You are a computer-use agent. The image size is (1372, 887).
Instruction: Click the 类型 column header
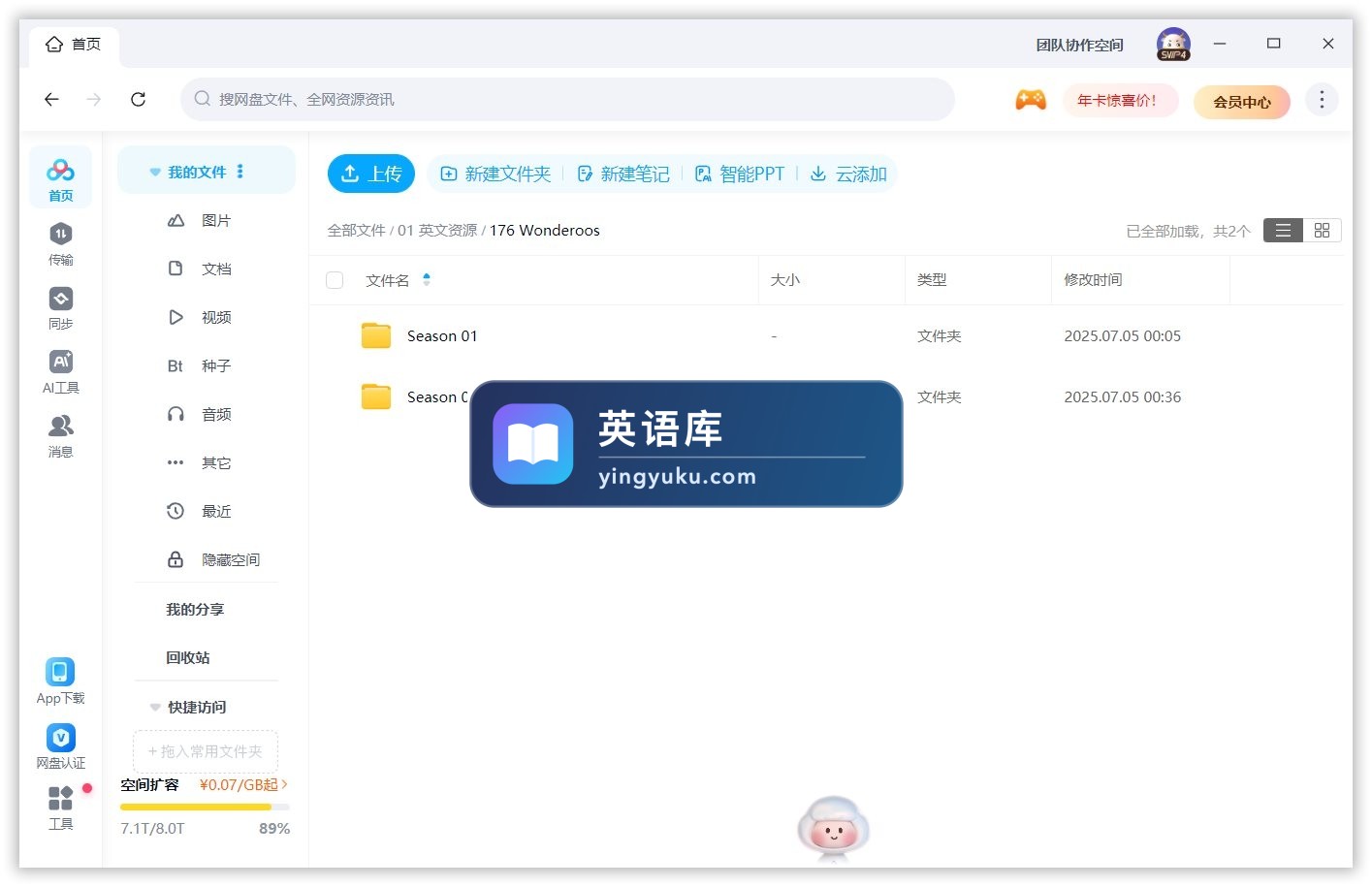(x=932, y=280)
